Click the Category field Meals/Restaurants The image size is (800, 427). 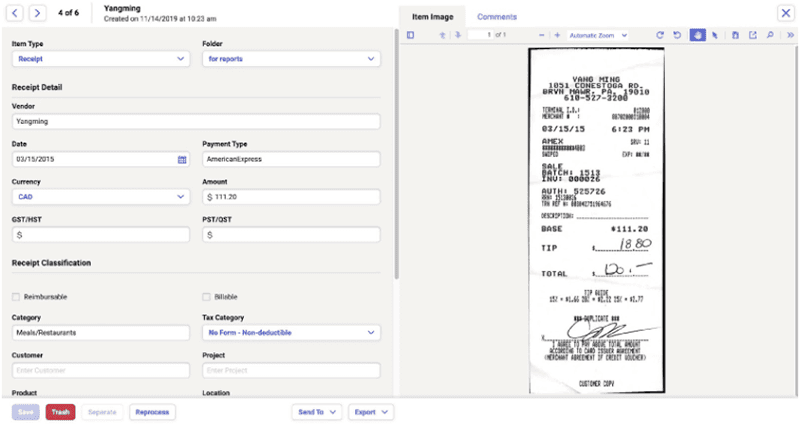pos(101,333)
